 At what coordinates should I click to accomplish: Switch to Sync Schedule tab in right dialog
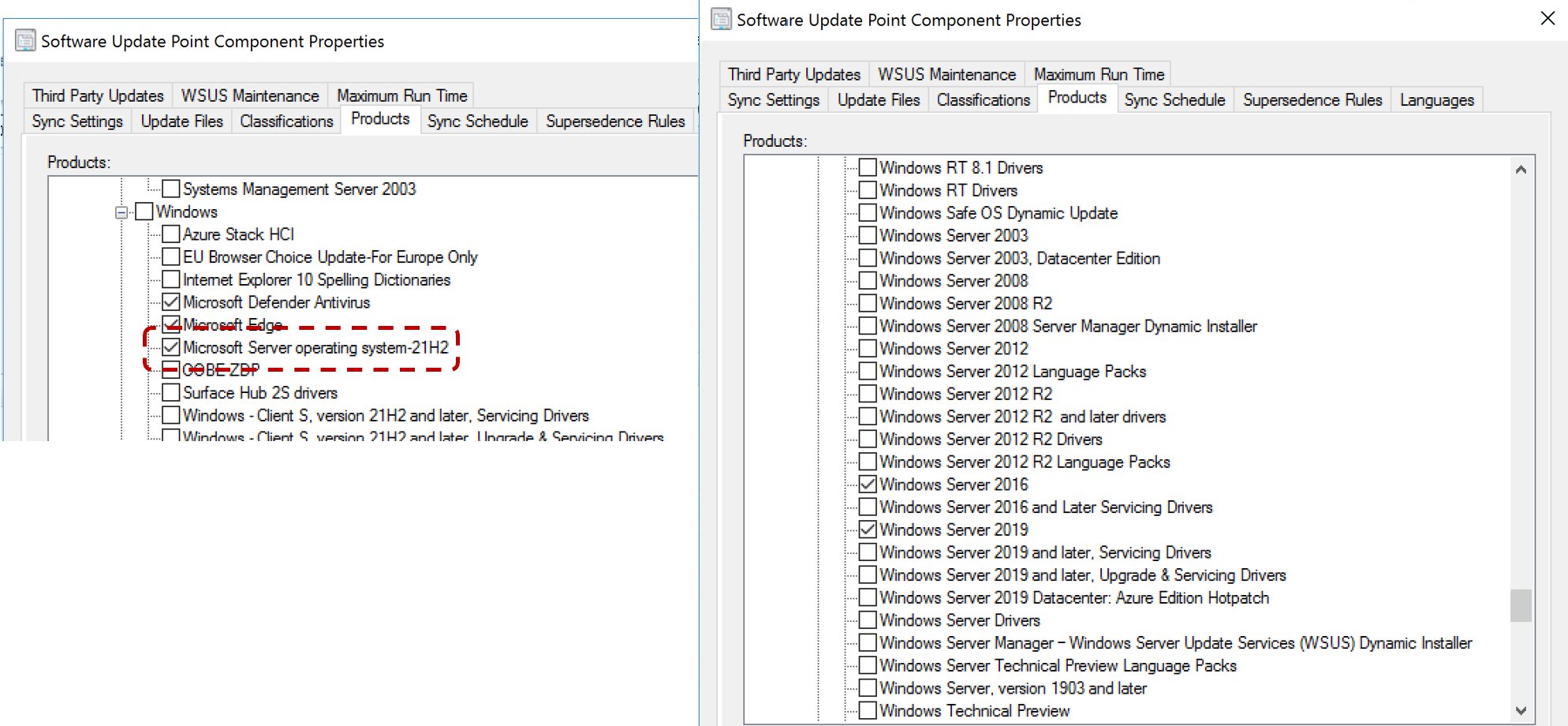tap(1174, 100)
